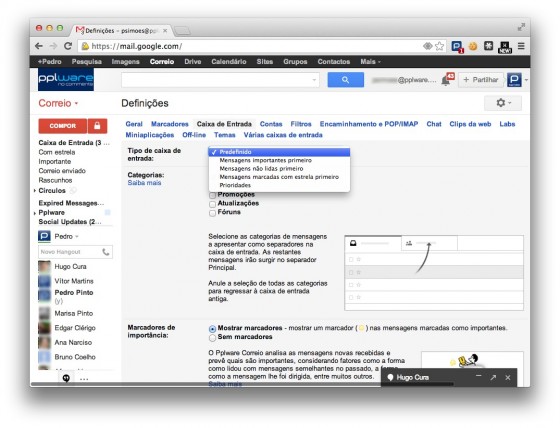Open Várias caixas de entrada tab
Screen dimensions: 560x428
pos(283,135)
